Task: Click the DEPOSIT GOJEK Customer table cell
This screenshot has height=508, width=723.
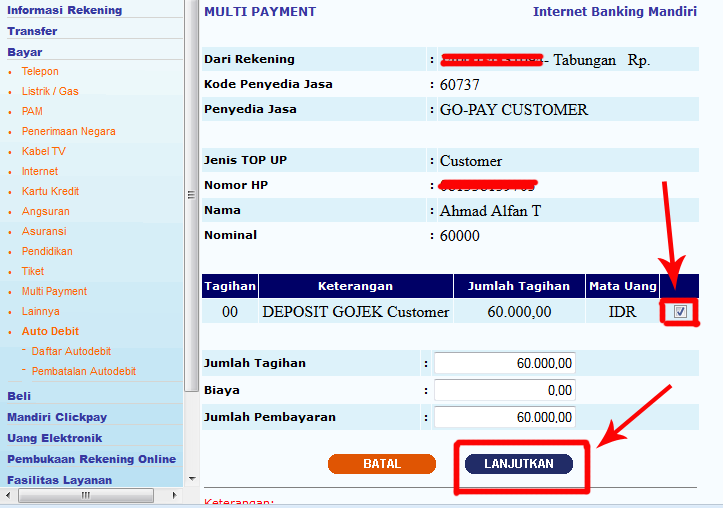Action: click(356, 312)
